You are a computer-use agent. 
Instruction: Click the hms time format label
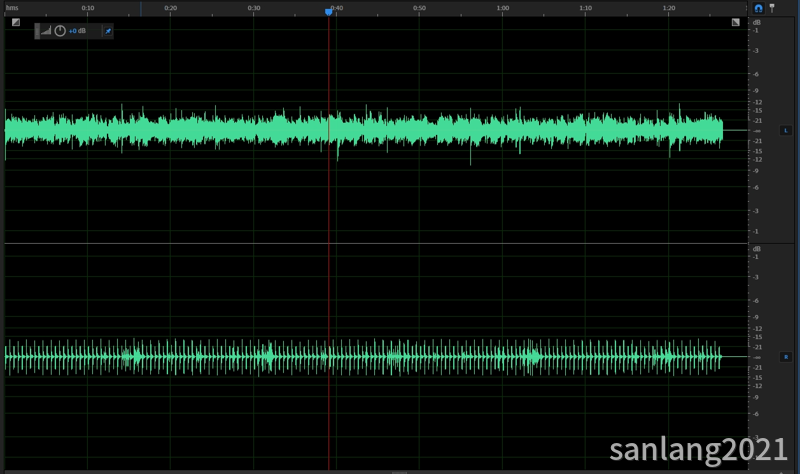pos(12,8)
